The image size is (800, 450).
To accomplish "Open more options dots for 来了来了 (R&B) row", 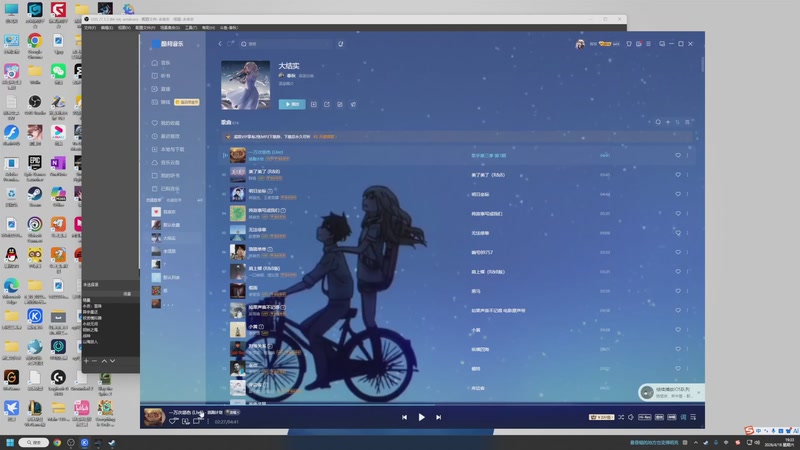I will tap(687, 174).
